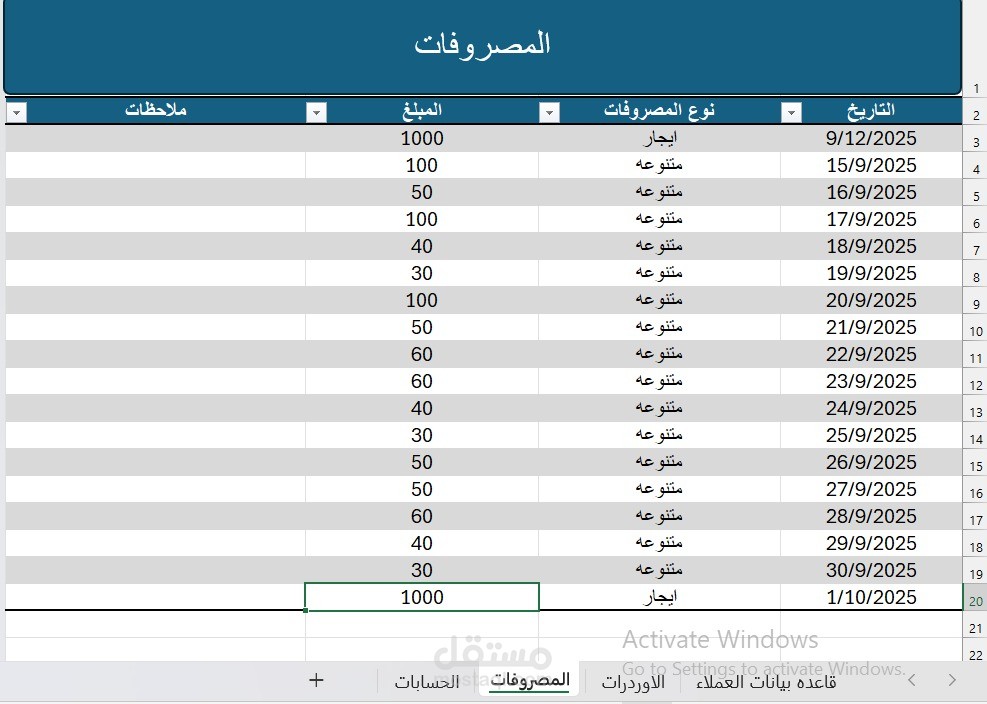Switch to the الحسابات sheet tab

427,681
